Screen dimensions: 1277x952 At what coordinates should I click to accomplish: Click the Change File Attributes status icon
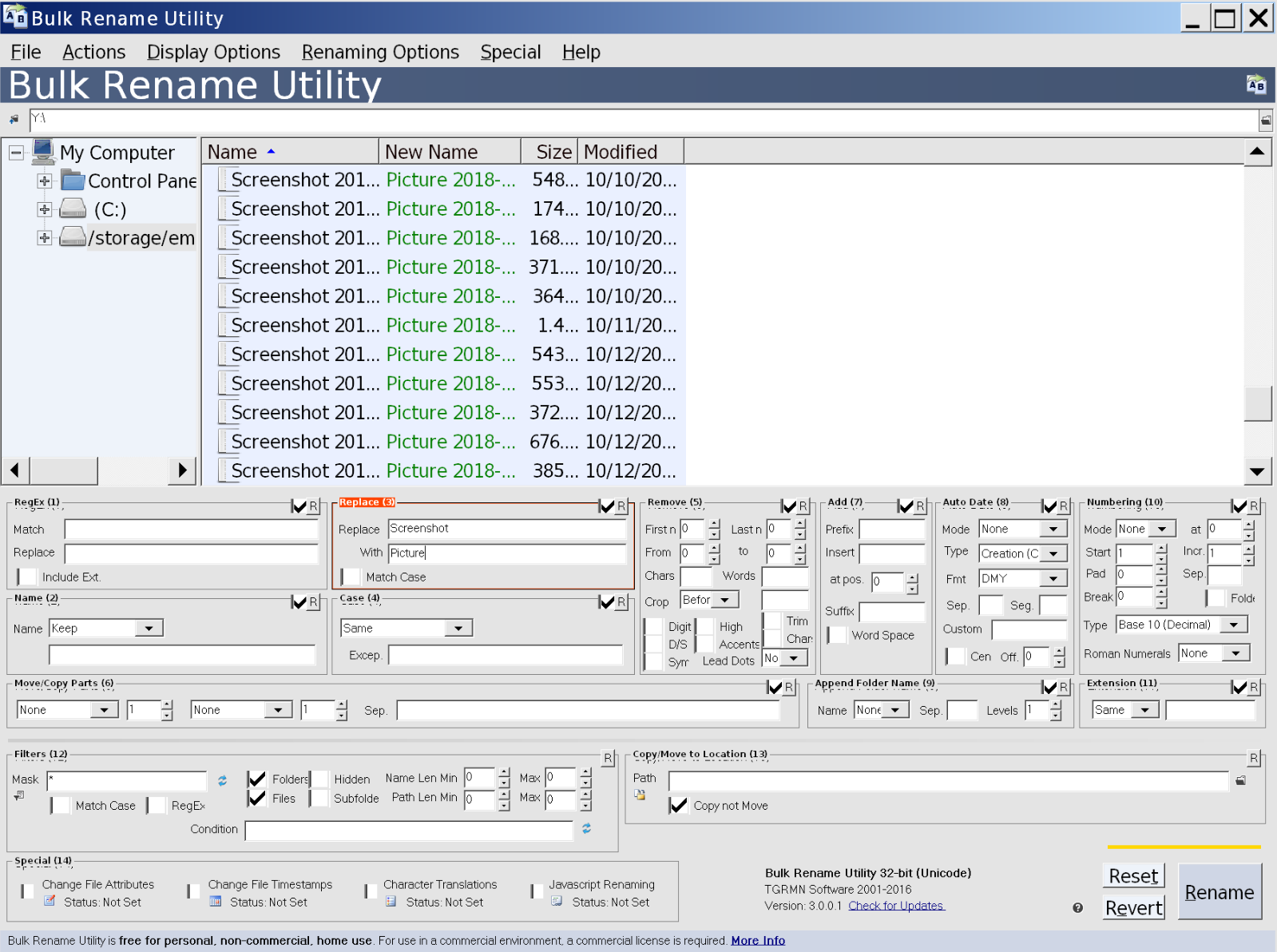[50, 901]
